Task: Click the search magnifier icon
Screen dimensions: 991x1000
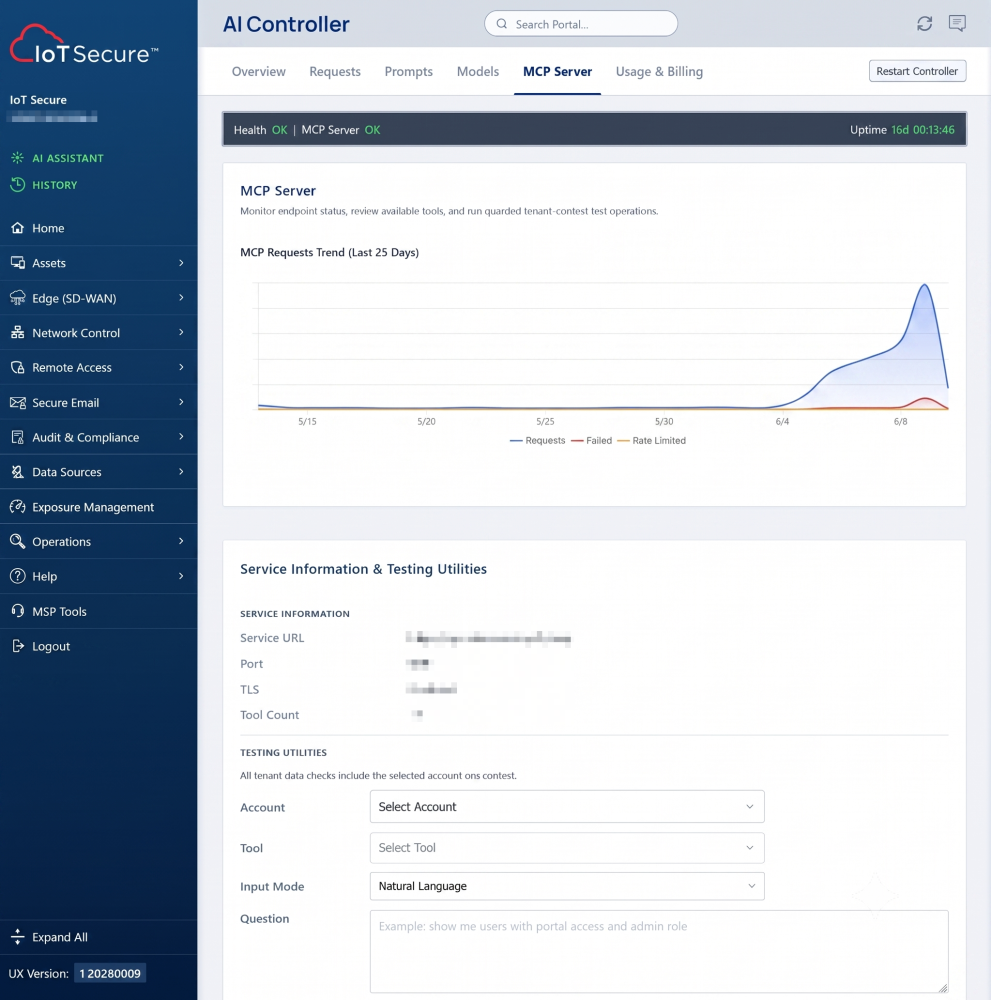Action: coord(502,24)
